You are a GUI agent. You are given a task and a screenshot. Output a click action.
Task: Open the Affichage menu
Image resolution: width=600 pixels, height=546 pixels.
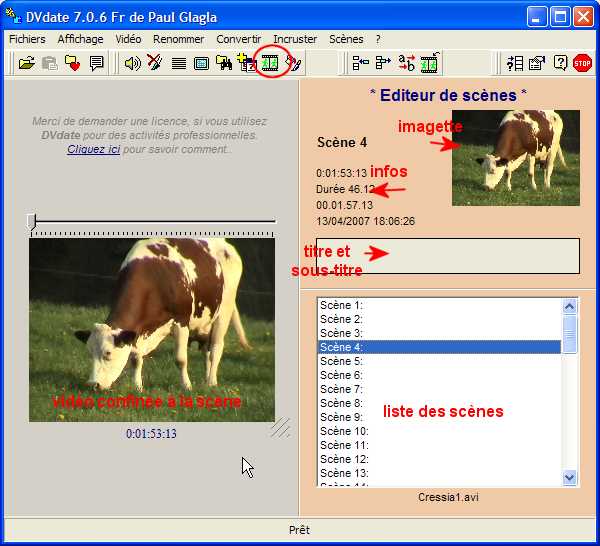80,39
